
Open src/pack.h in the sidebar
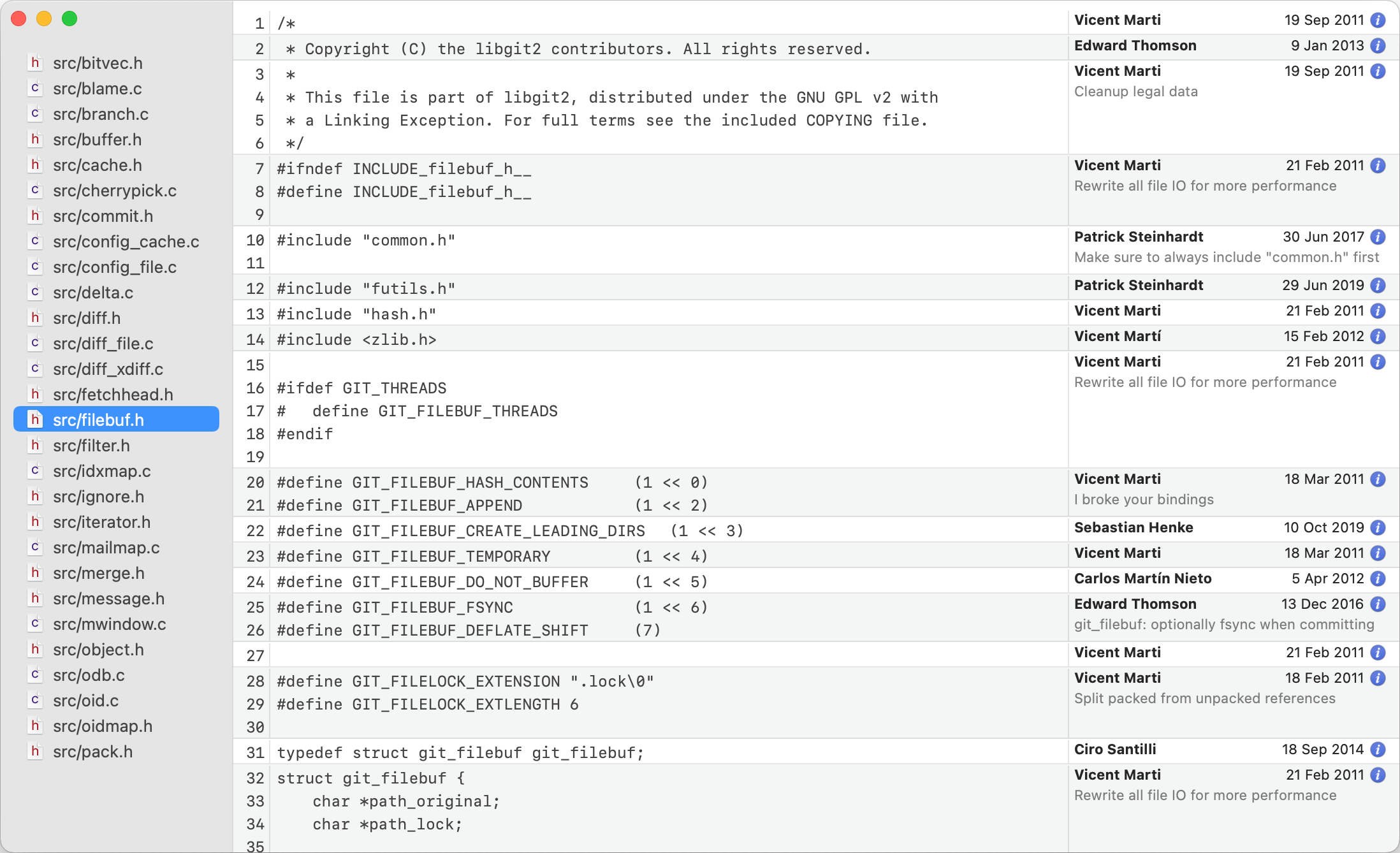coord(92,752)
